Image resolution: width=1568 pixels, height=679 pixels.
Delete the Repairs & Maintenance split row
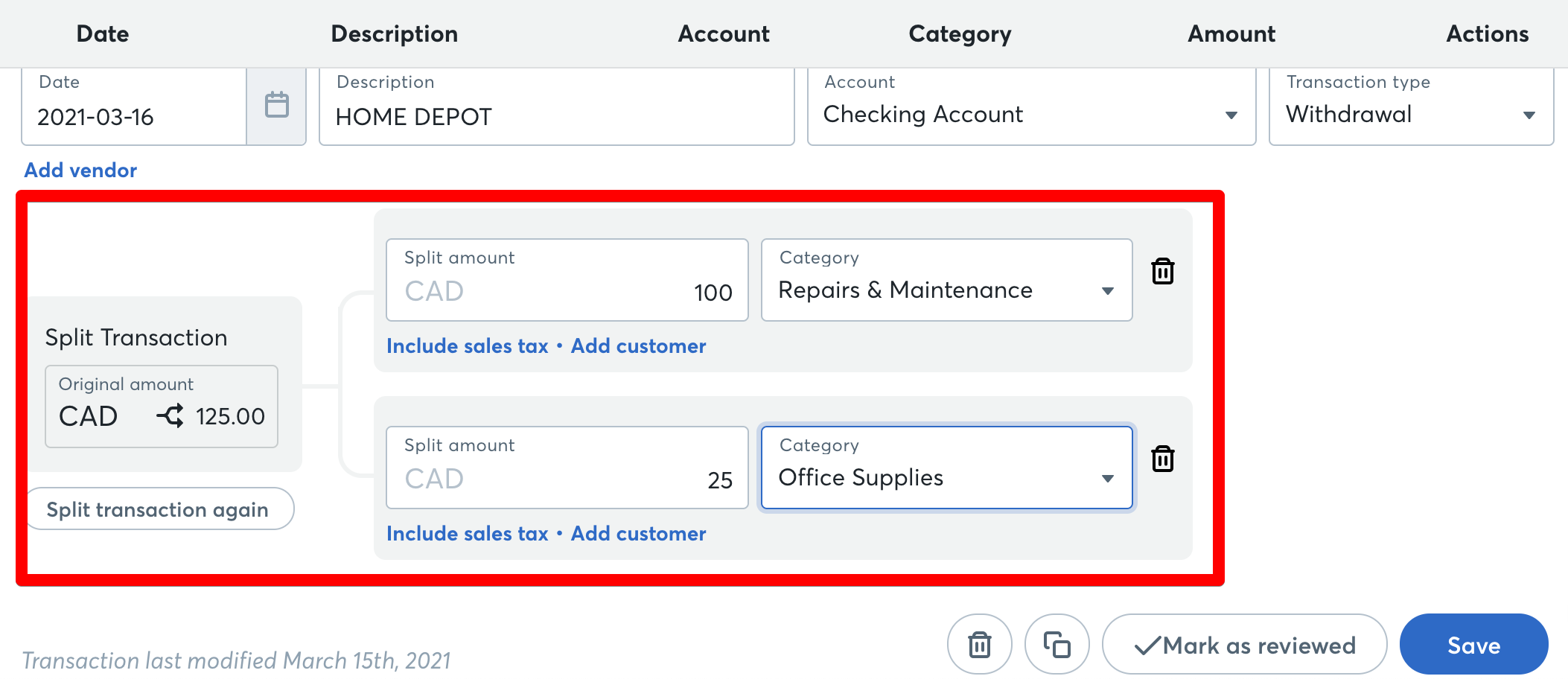1163,271
